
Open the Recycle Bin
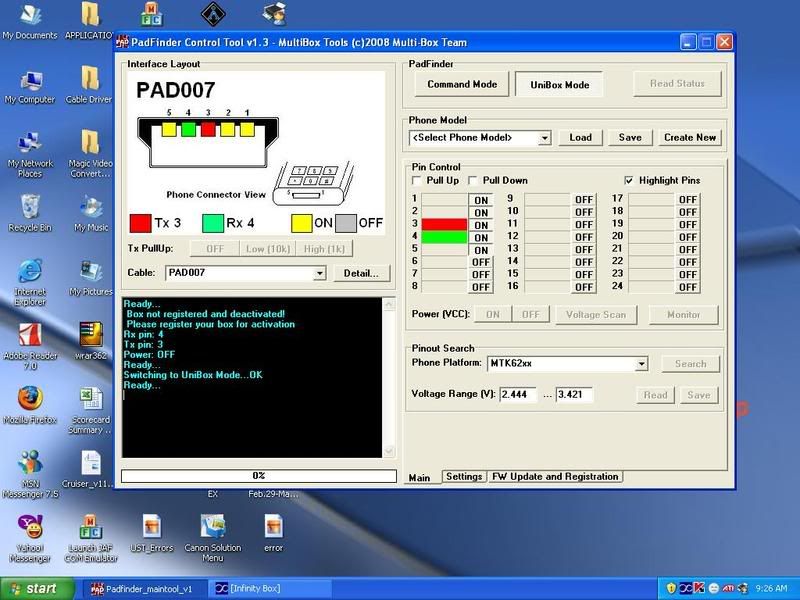pos(30,214)
